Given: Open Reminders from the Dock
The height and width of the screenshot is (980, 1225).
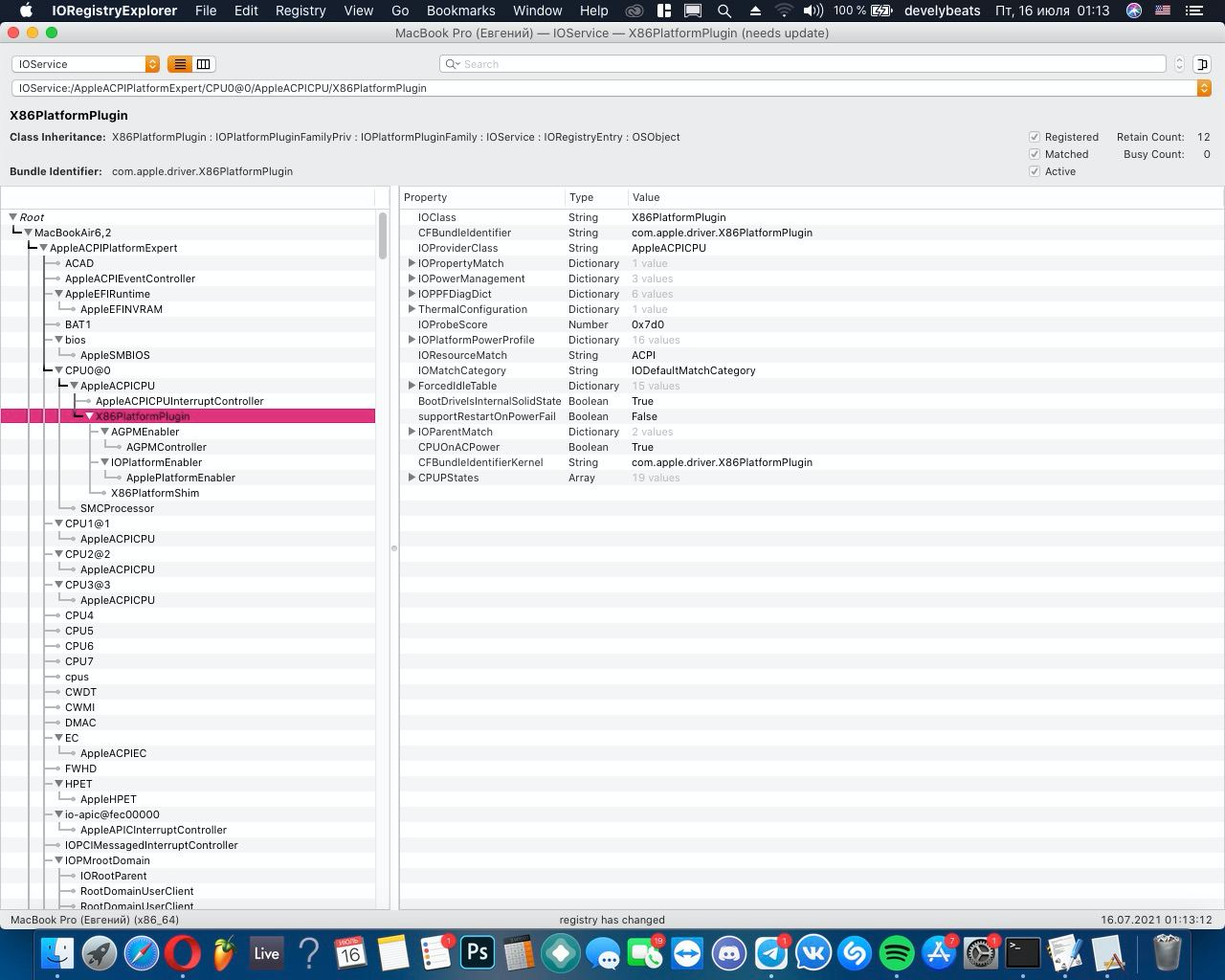Looking at the screenshot, I should [x=434, y=953].
